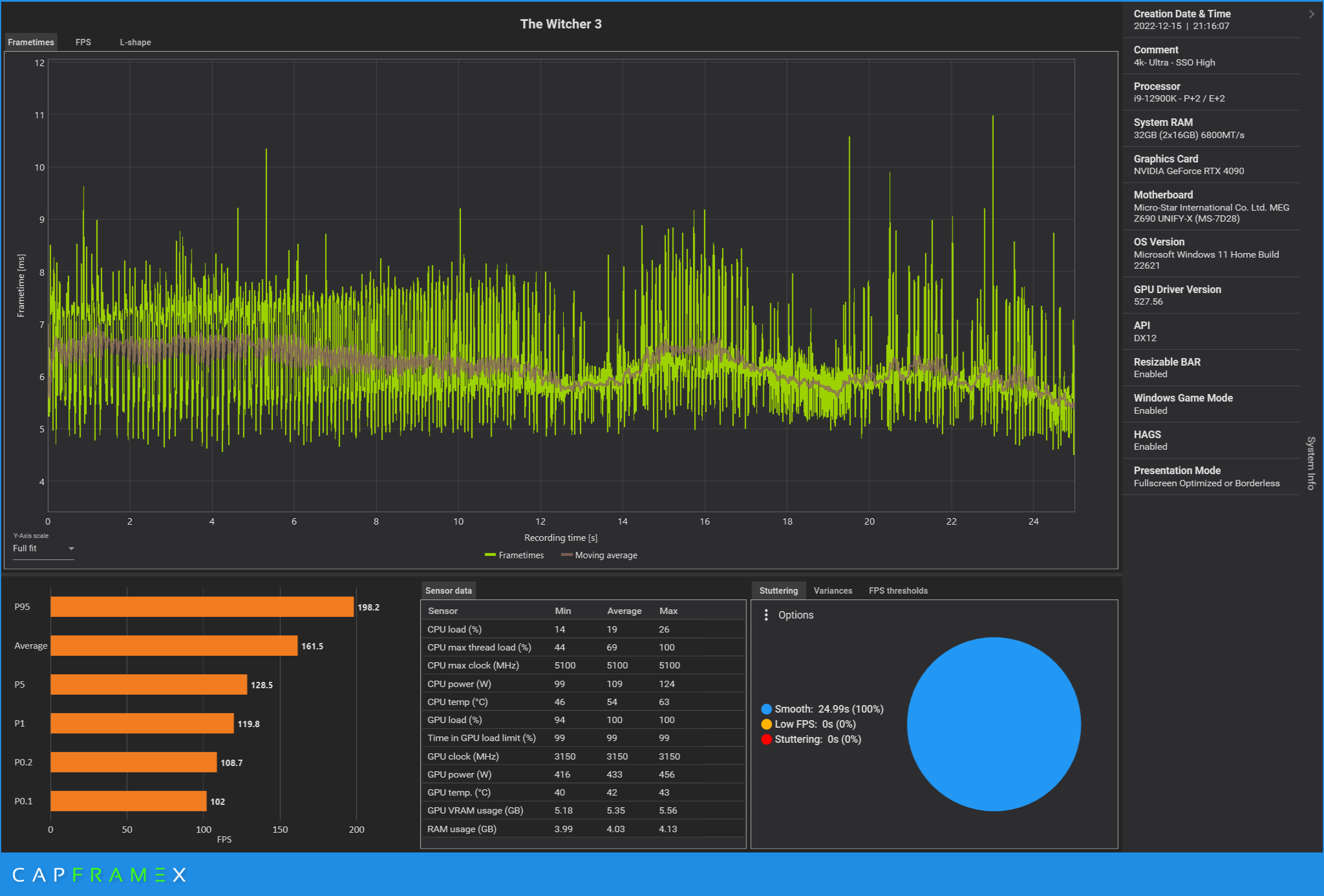Click the Average column header
The image size is (1324, 896).
624,611
